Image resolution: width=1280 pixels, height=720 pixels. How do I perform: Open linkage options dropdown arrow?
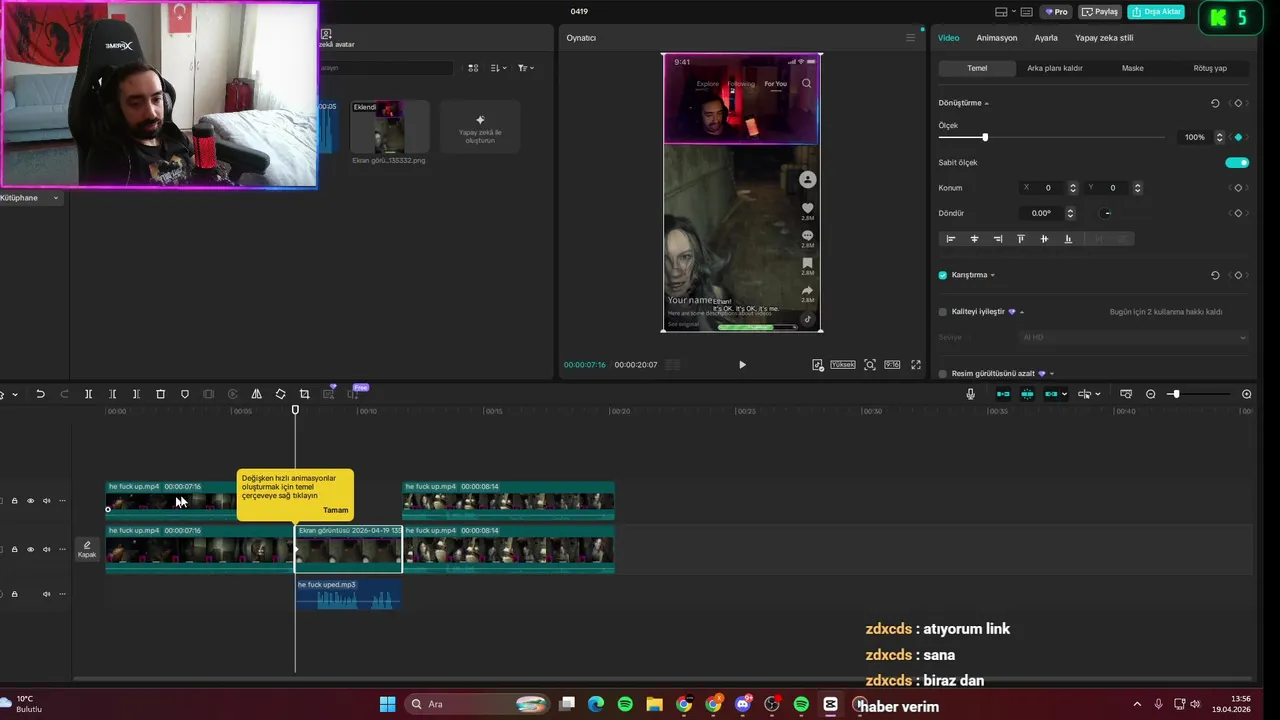(x=1064, y=394)
